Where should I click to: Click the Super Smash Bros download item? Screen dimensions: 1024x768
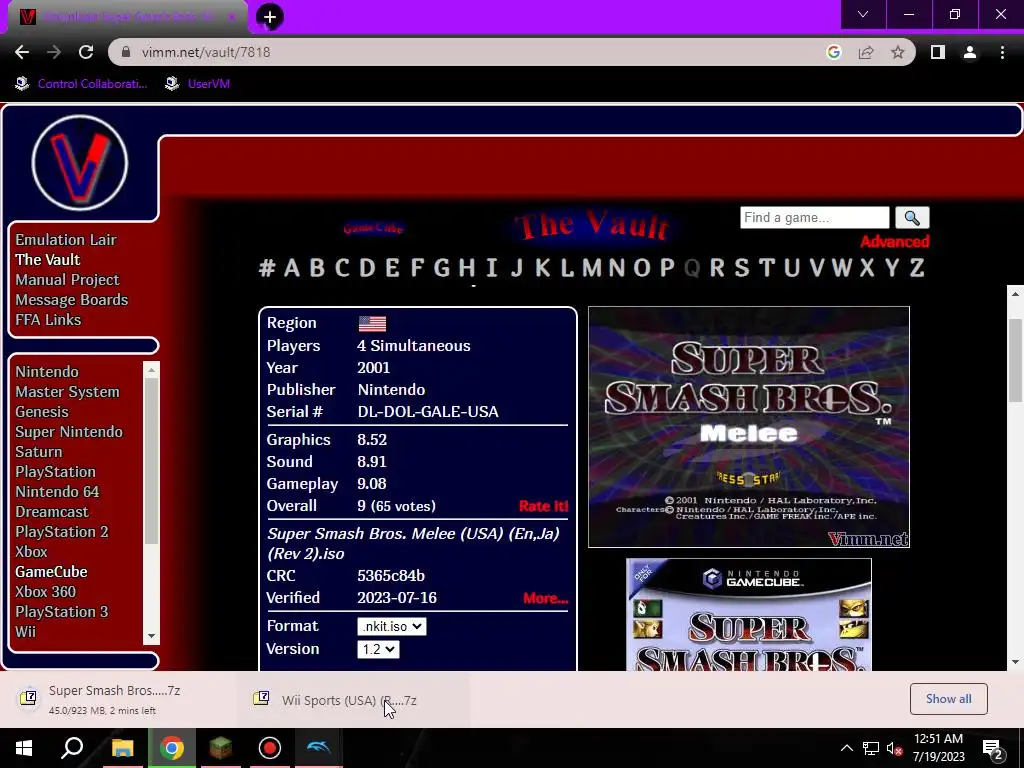tap(118, 699)
